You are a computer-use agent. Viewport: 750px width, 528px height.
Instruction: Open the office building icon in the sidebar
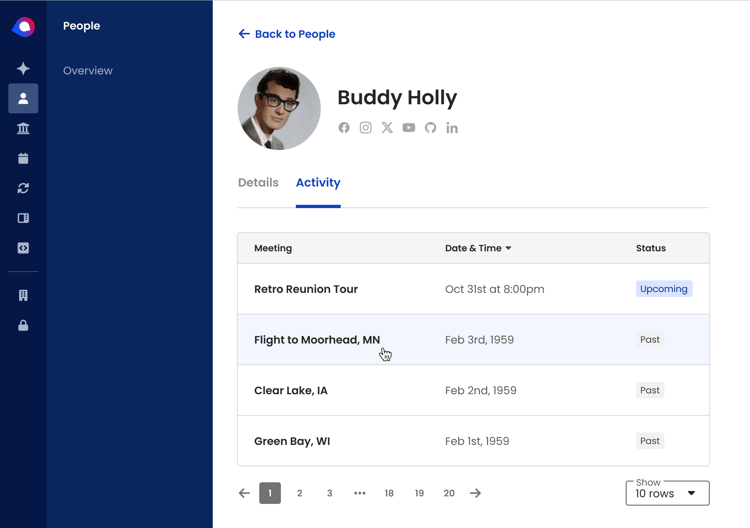click(x=23, y=296)
